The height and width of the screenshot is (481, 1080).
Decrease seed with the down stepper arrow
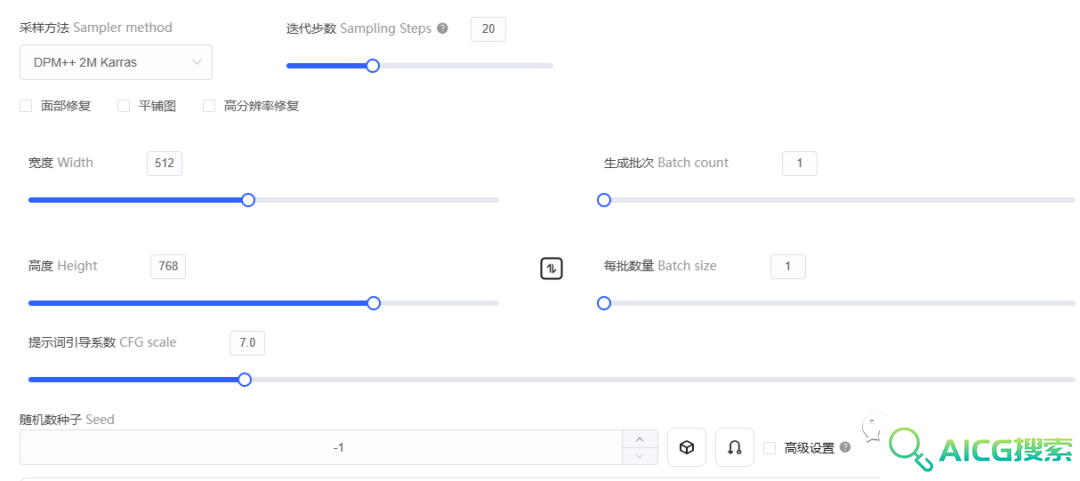point(640,456)
